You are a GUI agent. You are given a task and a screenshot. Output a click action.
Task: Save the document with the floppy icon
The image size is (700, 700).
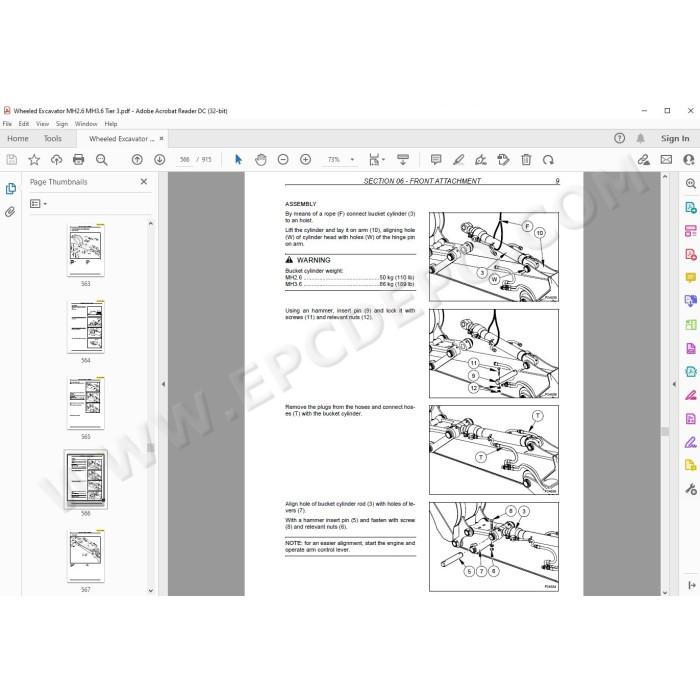[x=12, y=160]
